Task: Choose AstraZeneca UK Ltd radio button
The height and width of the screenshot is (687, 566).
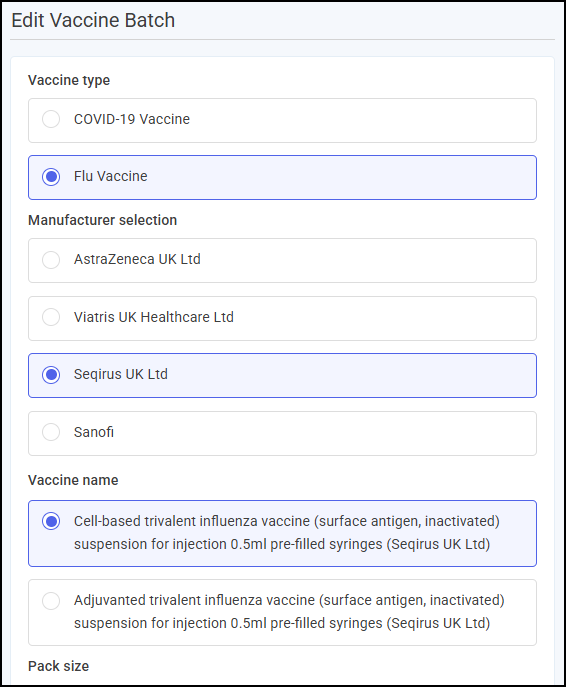Action: [51, 260]
